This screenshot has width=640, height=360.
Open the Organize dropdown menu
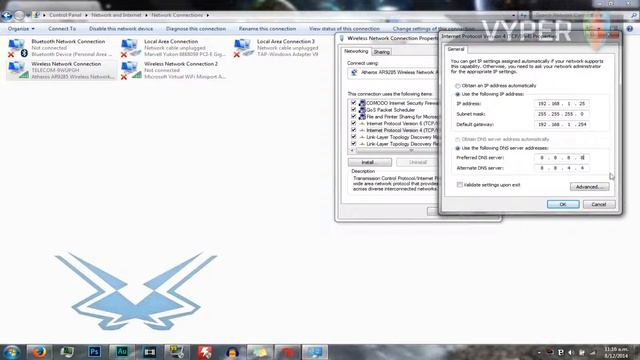point(21,29)
